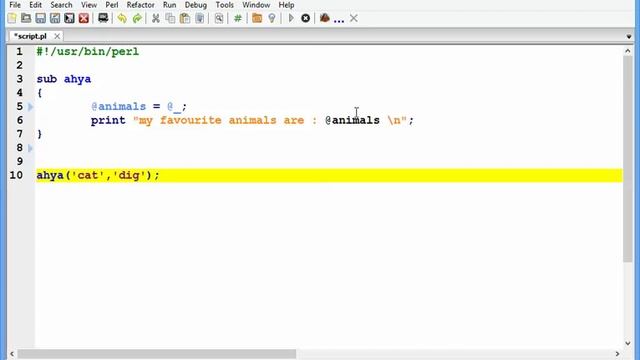
Task: Open the File menu
Action: click(15, 5)
